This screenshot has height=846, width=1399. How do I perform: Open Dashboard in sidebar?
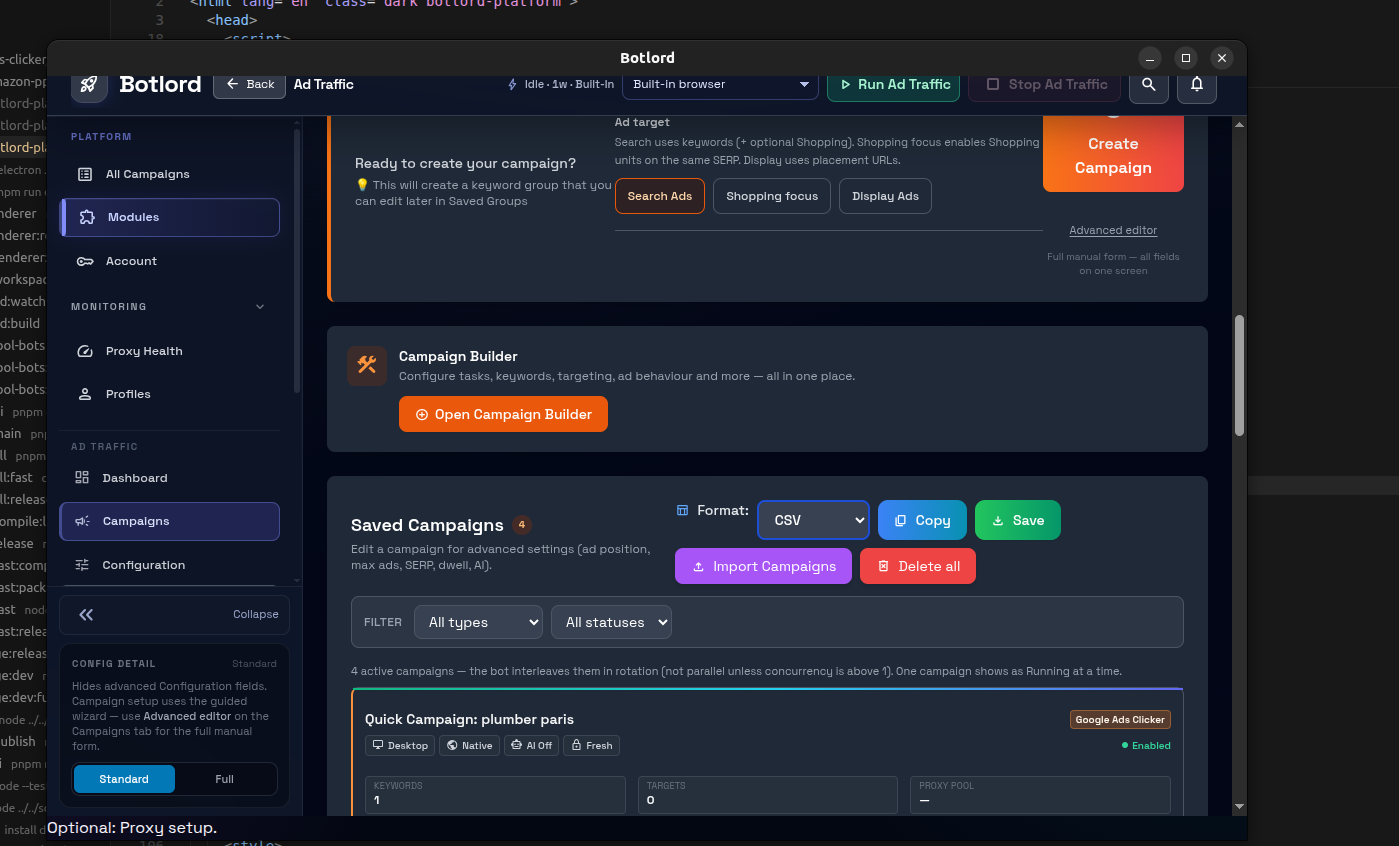169,478
